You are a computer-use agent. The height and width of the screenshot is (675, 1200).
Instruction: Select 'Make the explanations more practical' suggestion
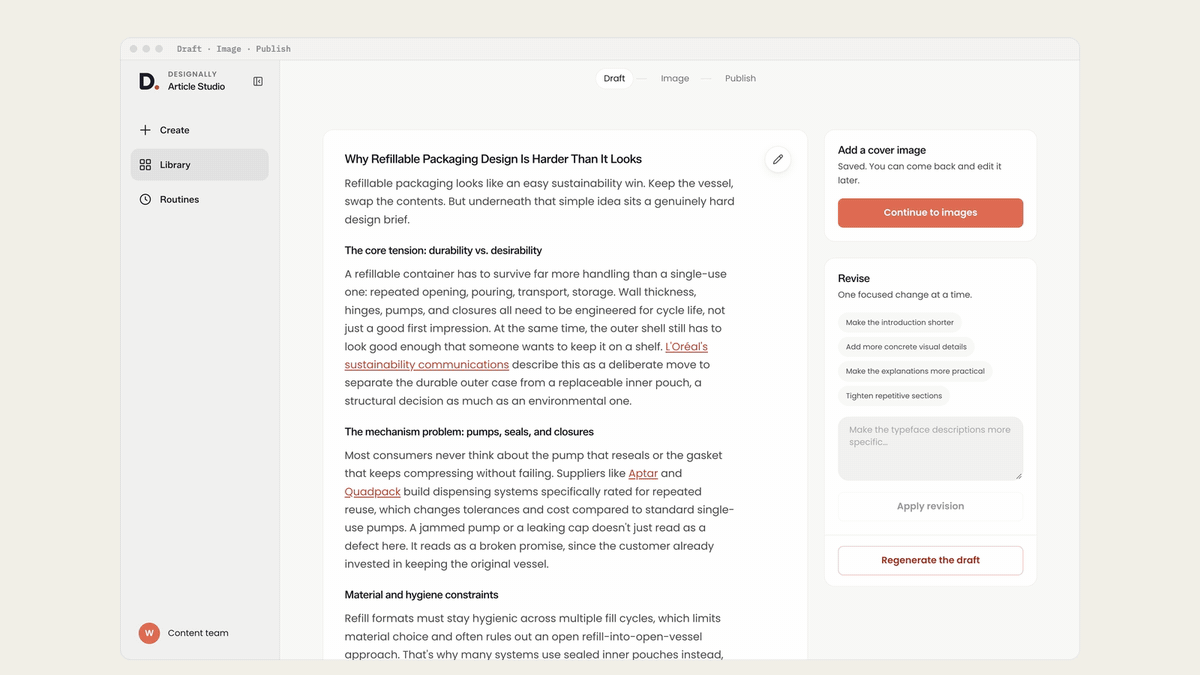coord(915,371)
